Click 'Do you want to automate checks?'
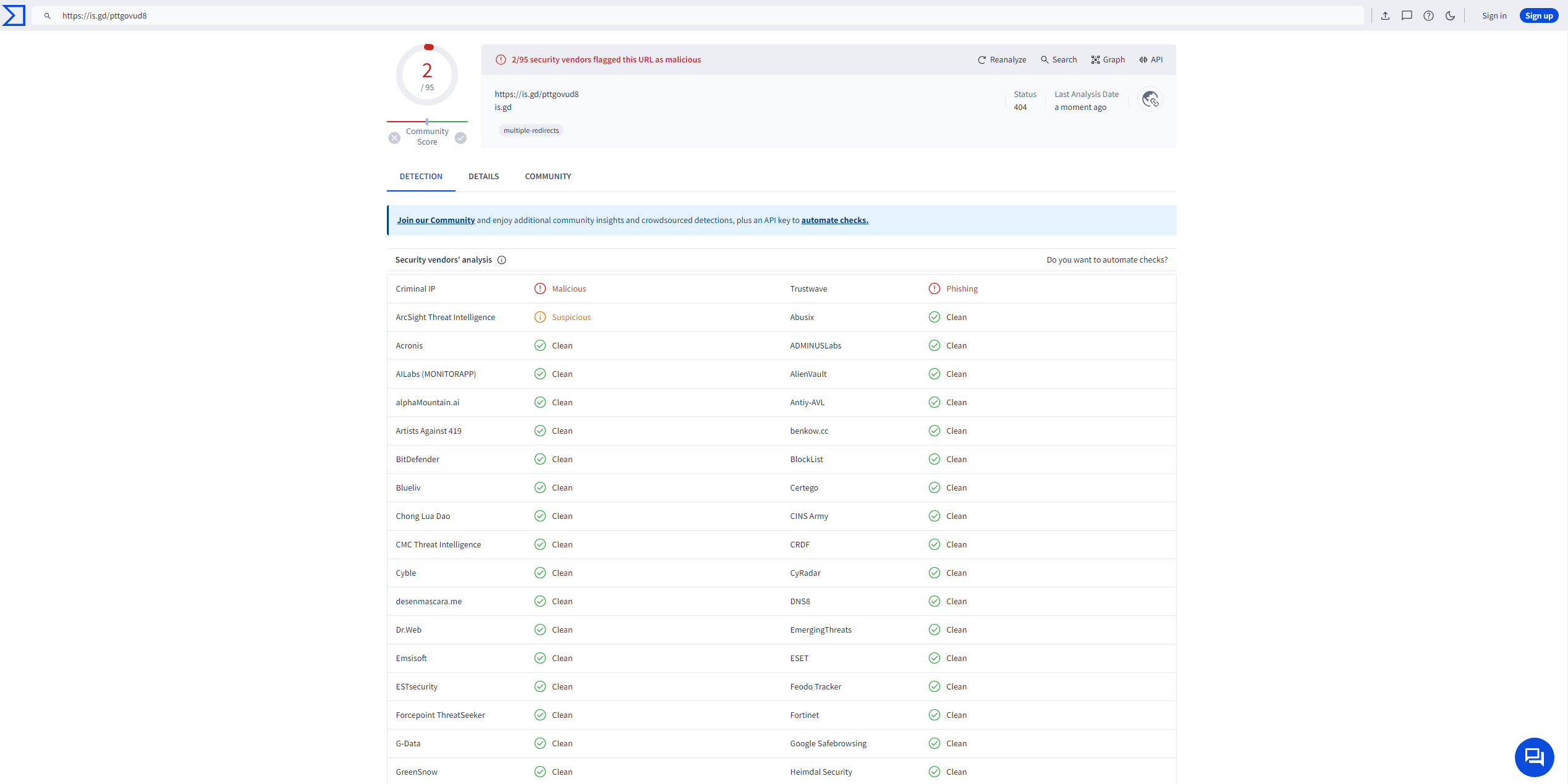The width and height of the screenshot is (1568, 784). click(1107, 260)
